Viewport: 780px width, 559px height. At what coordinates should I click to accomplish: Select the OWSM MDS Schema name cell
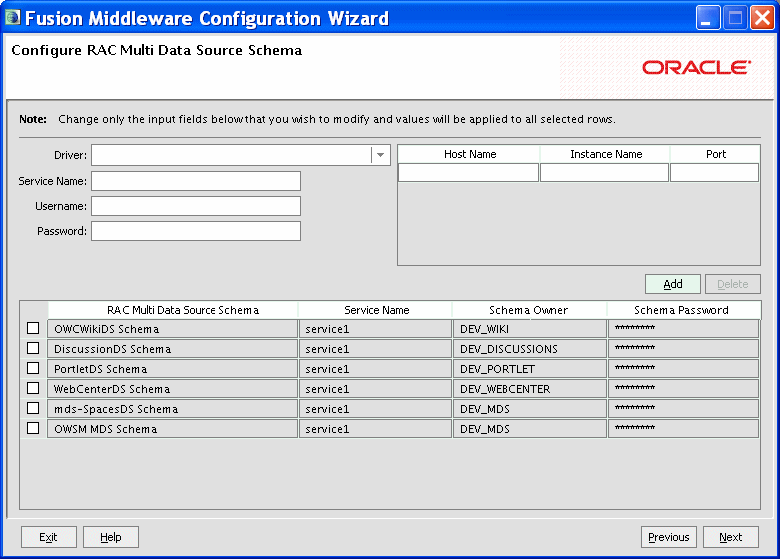click(x=172, y=429)
